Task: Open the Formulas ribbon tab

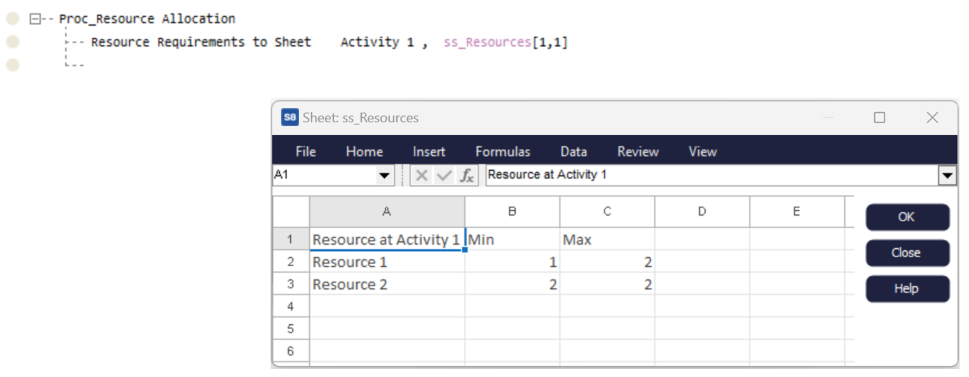Action: [502, 152]
